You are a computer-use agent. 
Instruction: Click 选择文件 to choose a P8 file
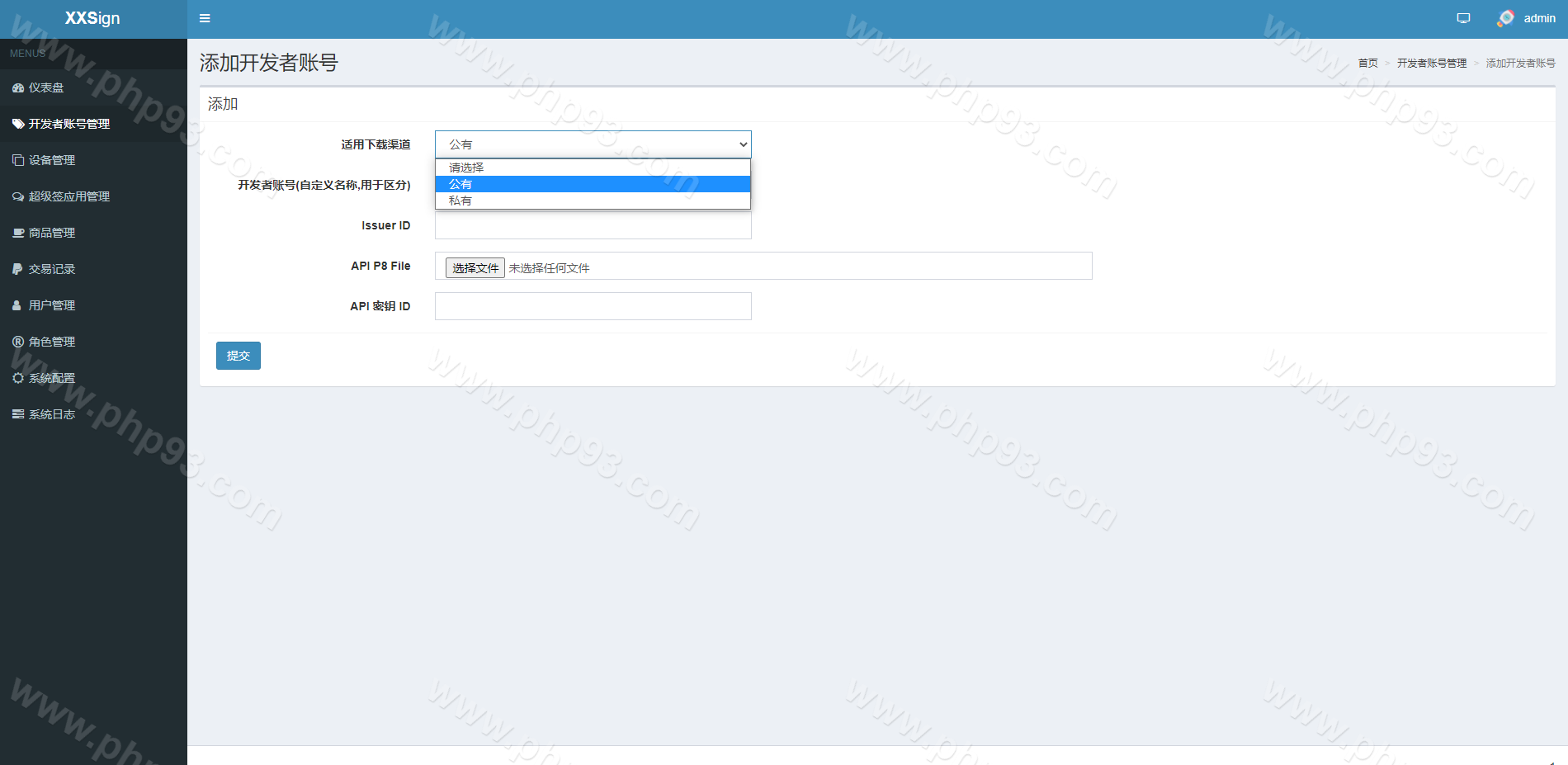coord(475,268)
